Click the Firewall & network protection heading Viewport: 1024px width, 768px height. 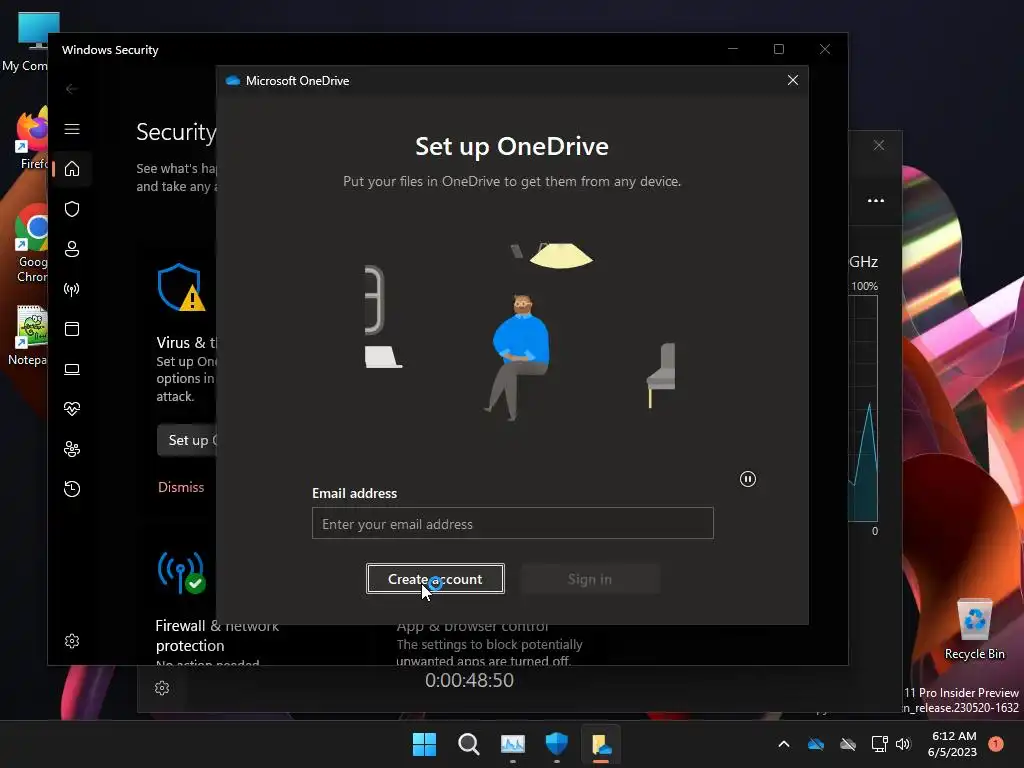pos(217,635)
